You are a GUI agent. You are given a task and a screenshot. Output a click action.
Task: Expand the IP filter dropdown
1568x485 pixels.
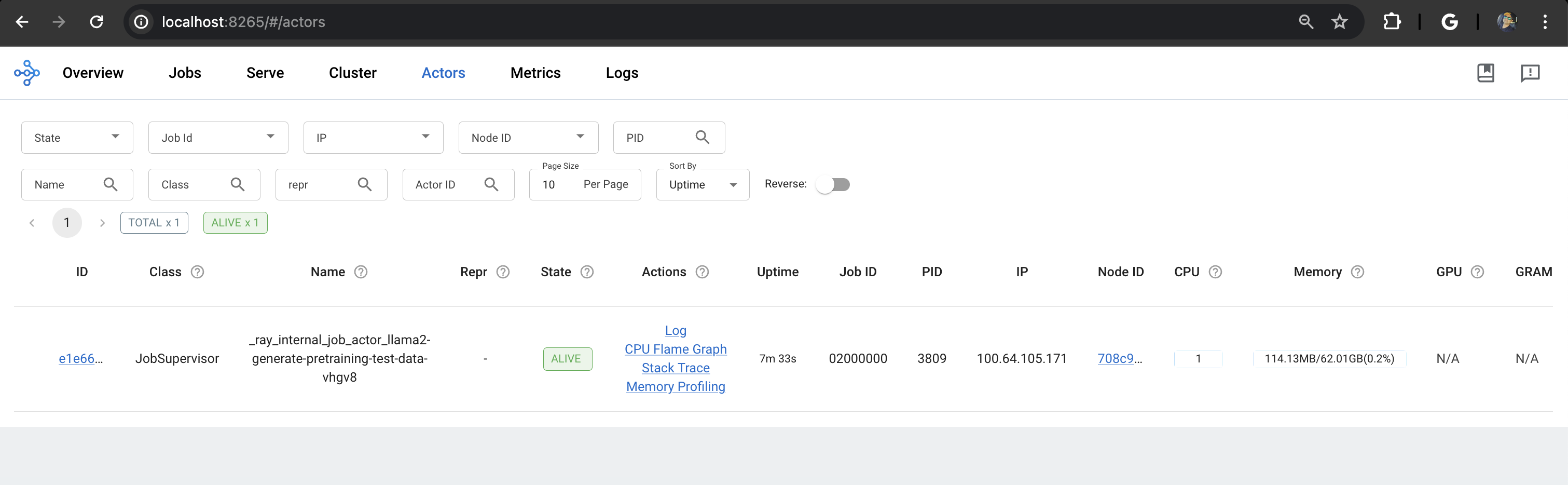(373, 137)
